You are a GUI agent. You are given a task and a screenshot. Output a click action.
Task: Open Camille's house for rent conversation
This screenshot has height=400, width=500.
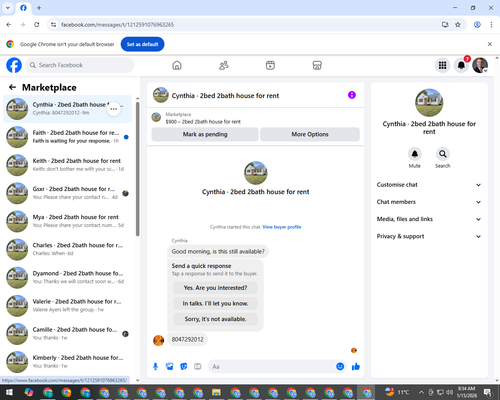click(x=67, y=334)
